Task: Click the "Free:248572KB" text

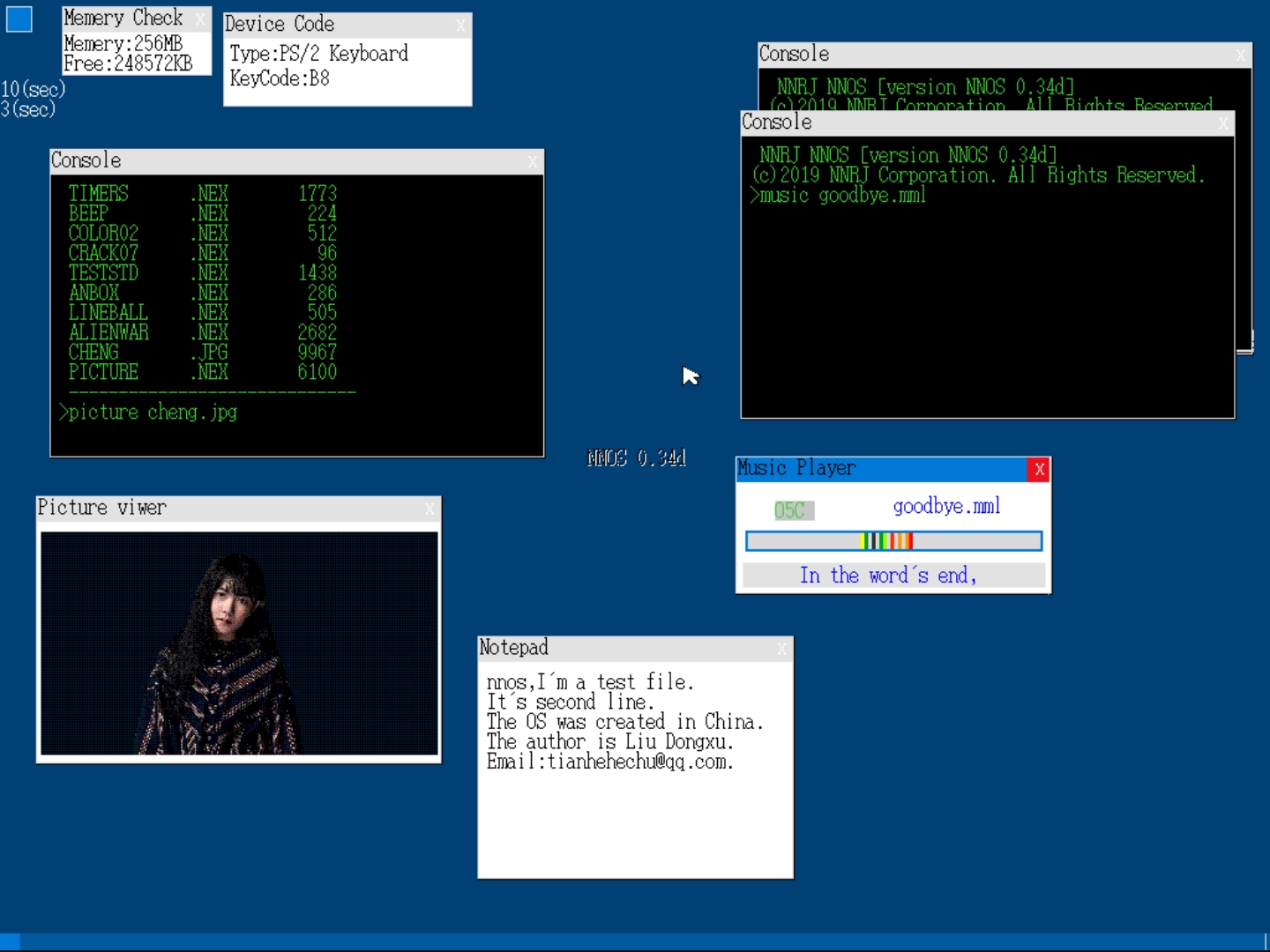Action: coord(128,64)
